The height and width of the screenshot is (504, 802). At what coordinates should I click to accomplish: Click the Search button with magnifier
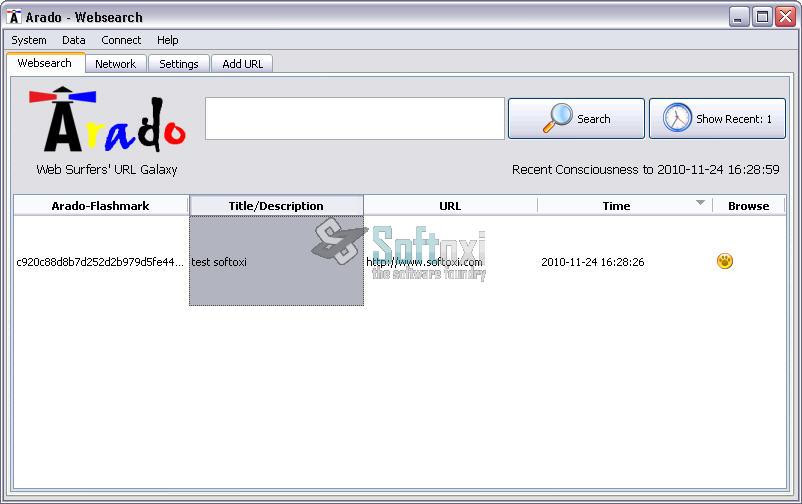pos(576,119)
